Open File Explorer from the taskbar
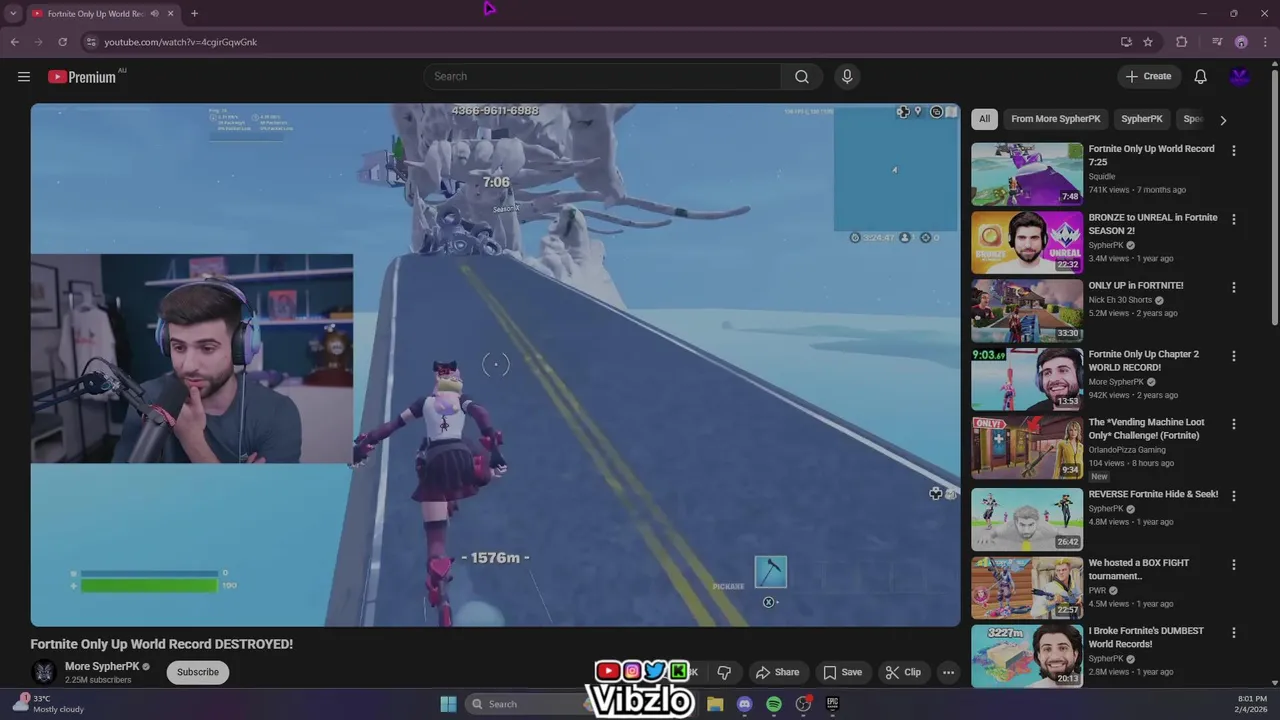1280x720 pixels. (715, 704)
